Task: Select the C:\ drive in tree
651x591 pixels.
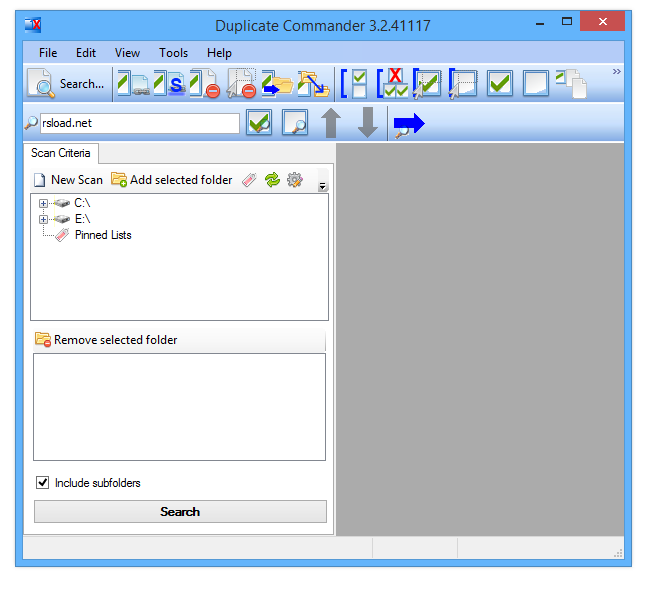Action: point(82,203)
